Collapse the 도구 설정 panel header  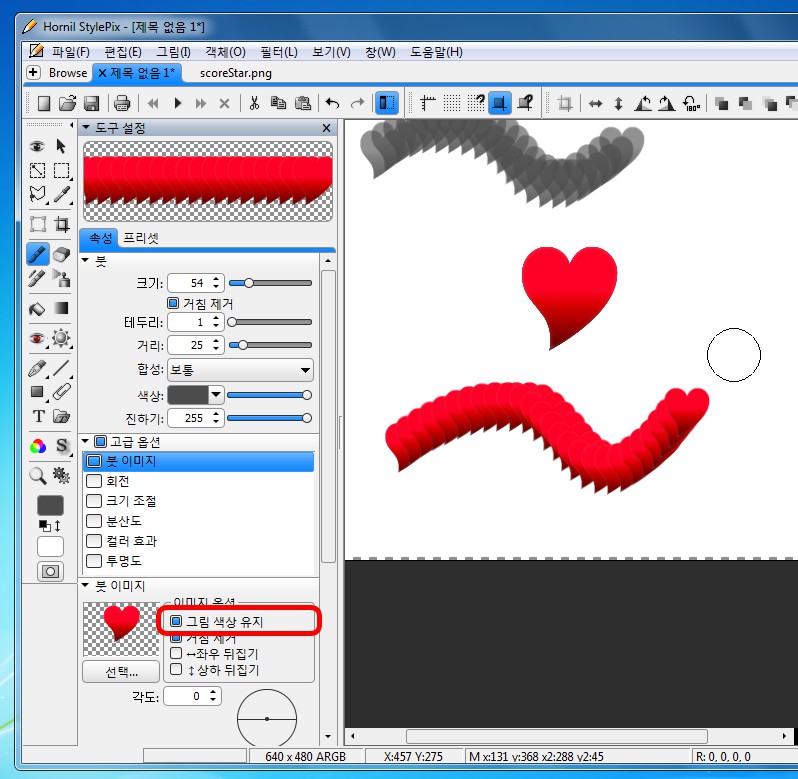point(86,127)
